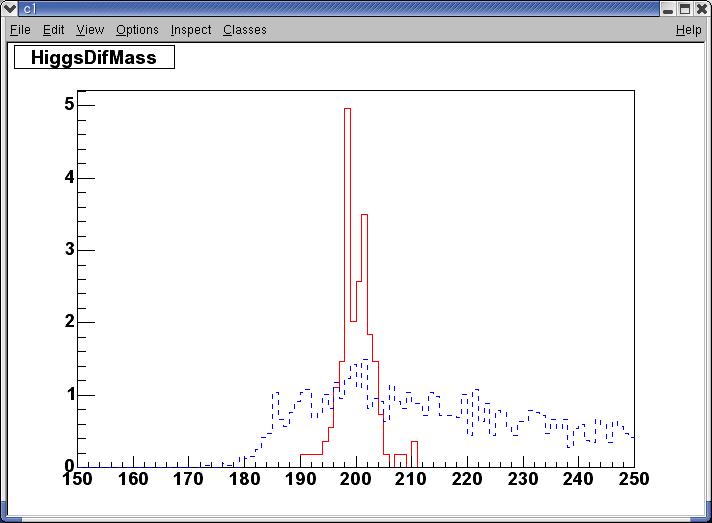Click the y-axis label 3
The width and height of the screenshot is (712, 523).
pos(69,249)
